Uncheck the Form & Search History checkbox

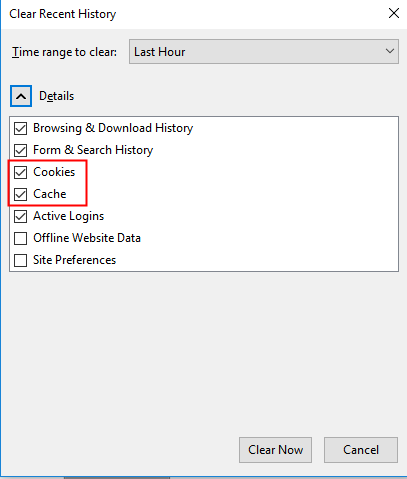[20, 150]
